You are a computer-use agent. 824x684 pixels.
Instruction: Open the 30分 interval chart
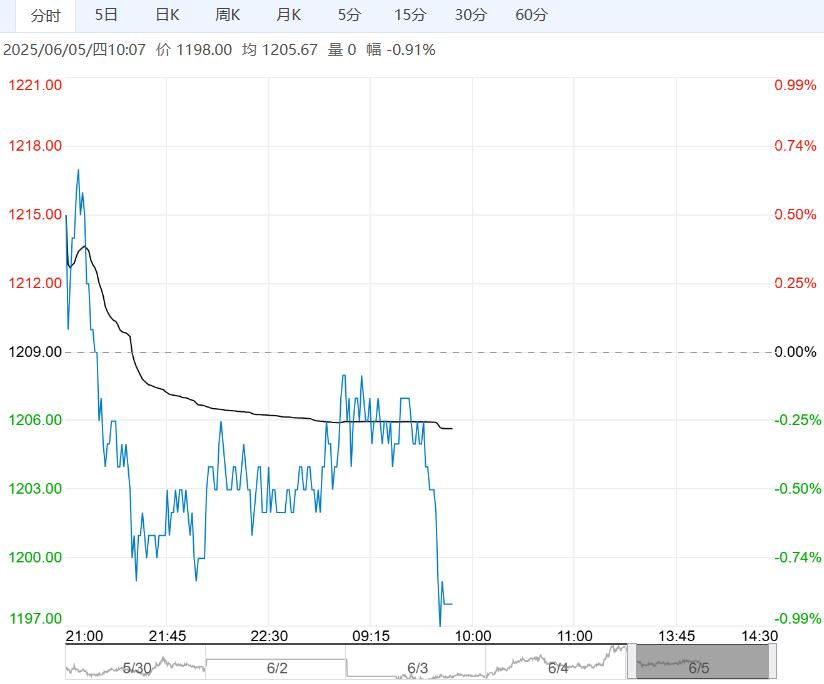pyautogui.click(x=470, y=15)
